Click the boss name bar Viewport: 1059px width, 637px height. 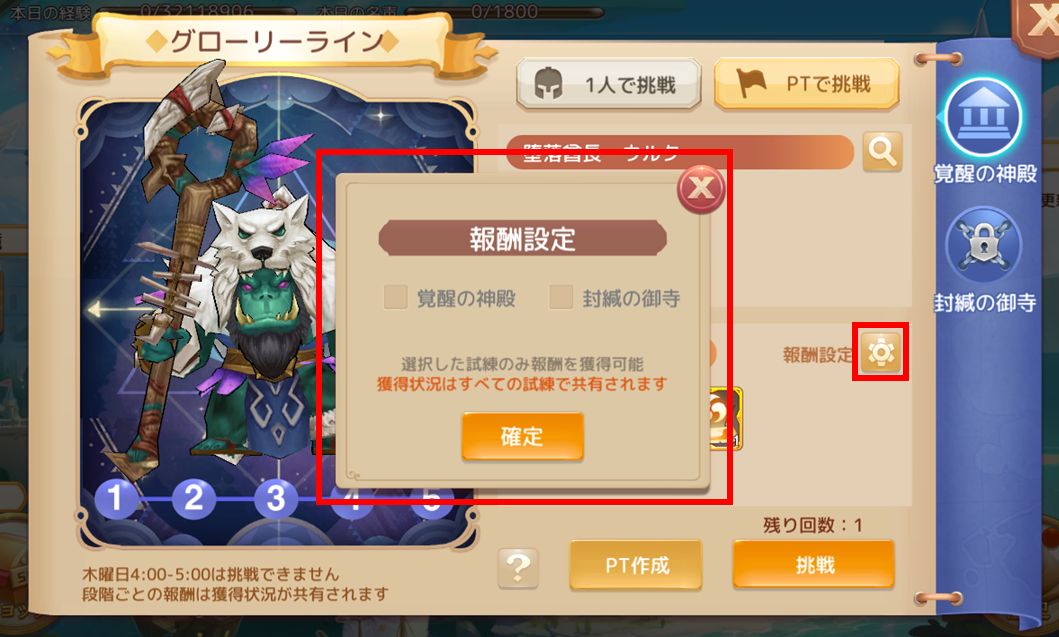pyautogui.click(x=679, y=152)
